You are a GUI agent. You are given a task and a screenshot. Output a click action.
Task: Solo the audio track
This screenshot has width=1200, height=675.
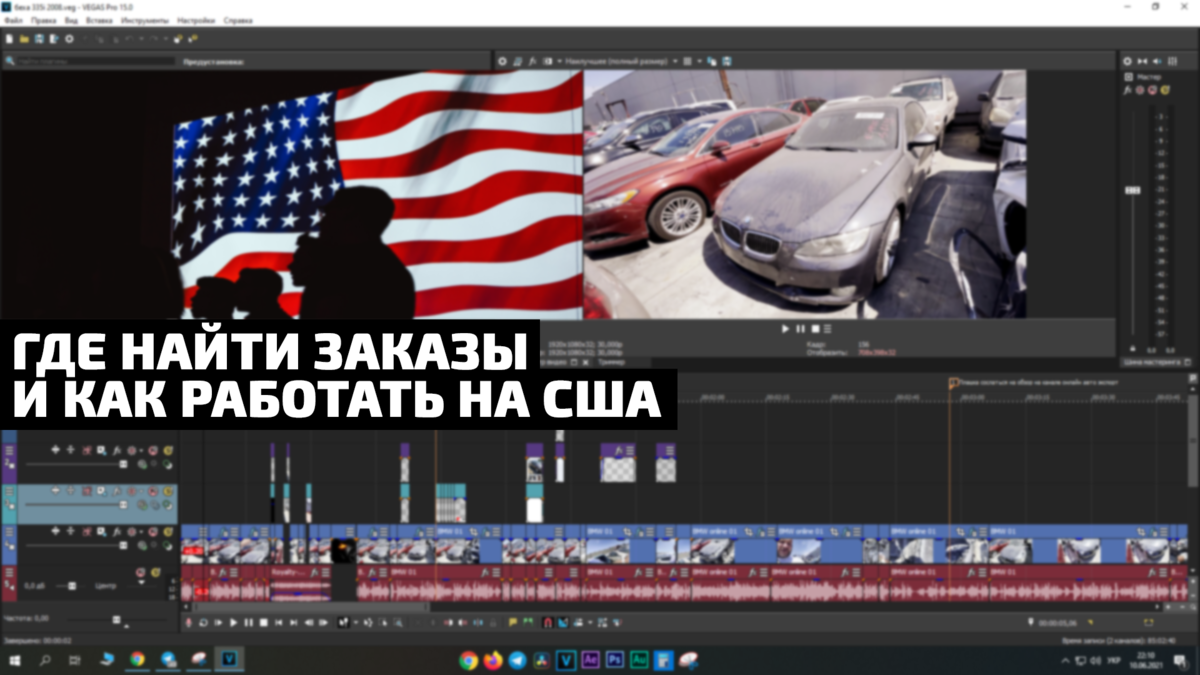pos(156,572)
